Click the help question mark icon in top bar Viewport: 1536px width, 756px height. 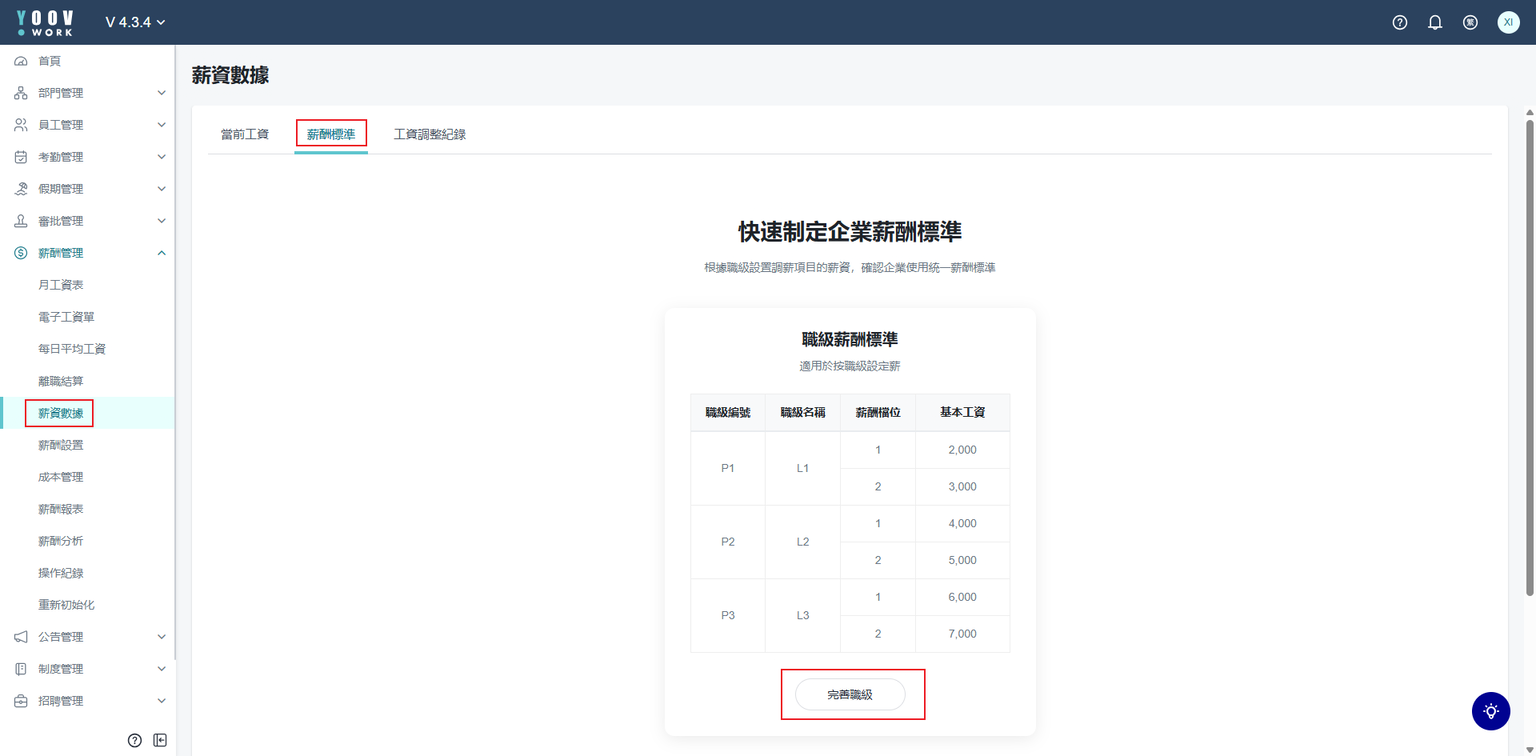point(1399,22)
